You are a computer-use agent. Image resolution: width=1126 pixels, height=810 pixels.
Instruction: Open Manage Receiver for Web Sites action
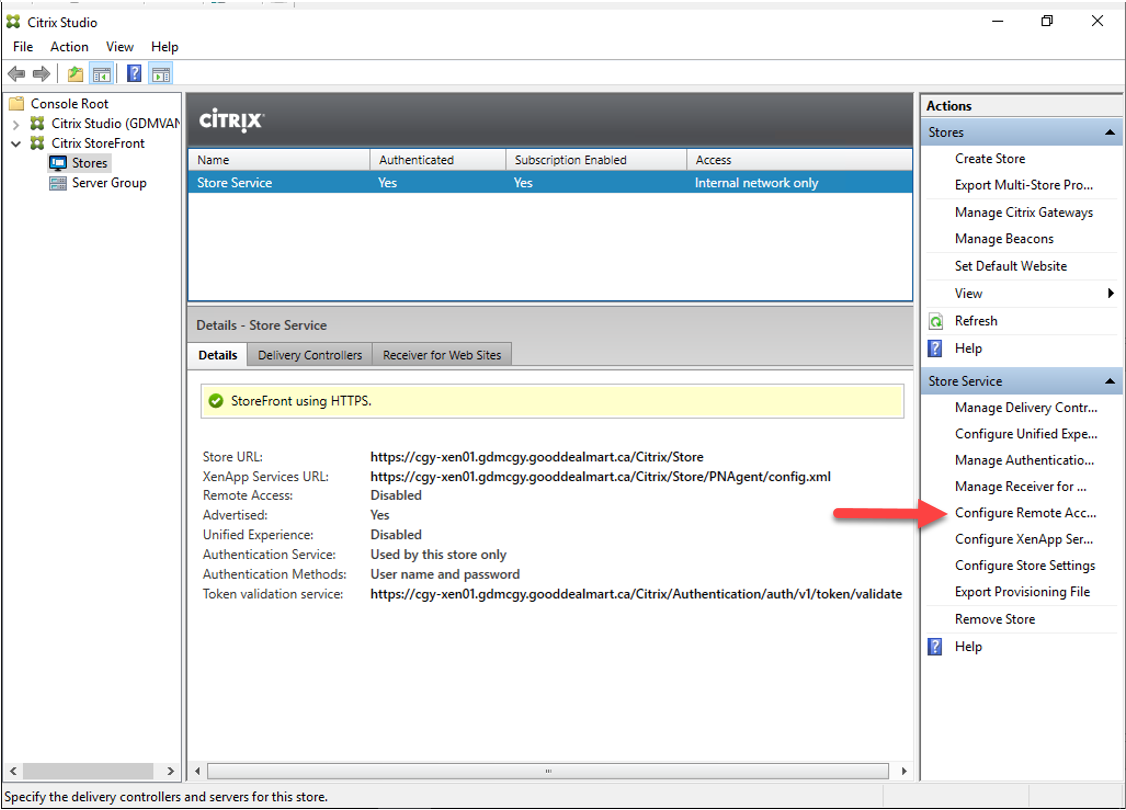pyautogui.click(x=1020, y=487)
